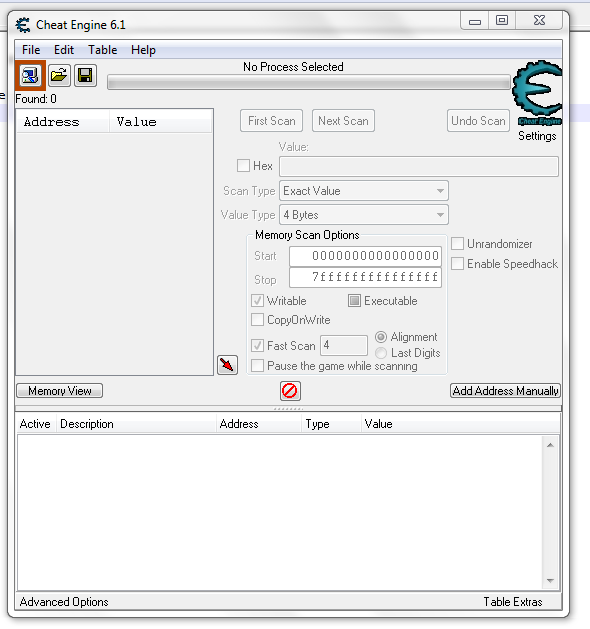This screenshot has width=590, height=629.
Task: Open a cheat table file icon
Action: point(59,75)
